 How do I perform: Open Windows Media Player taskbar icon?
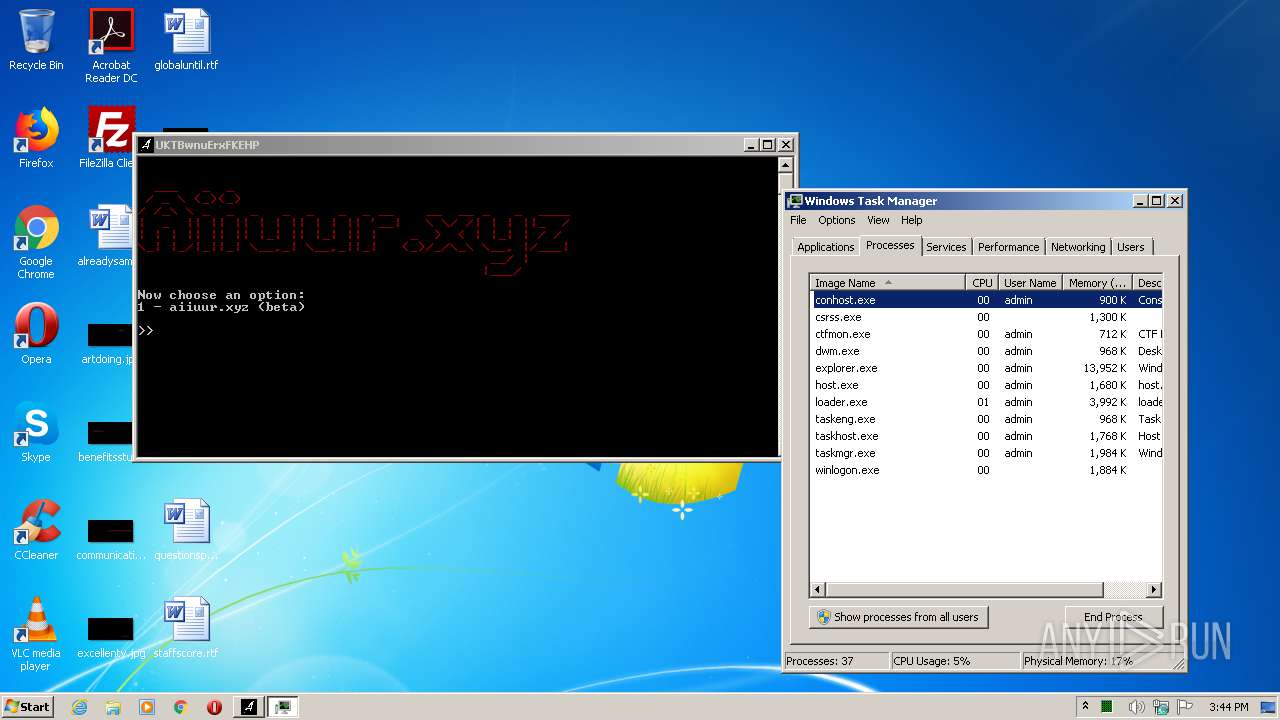(147, 707)
